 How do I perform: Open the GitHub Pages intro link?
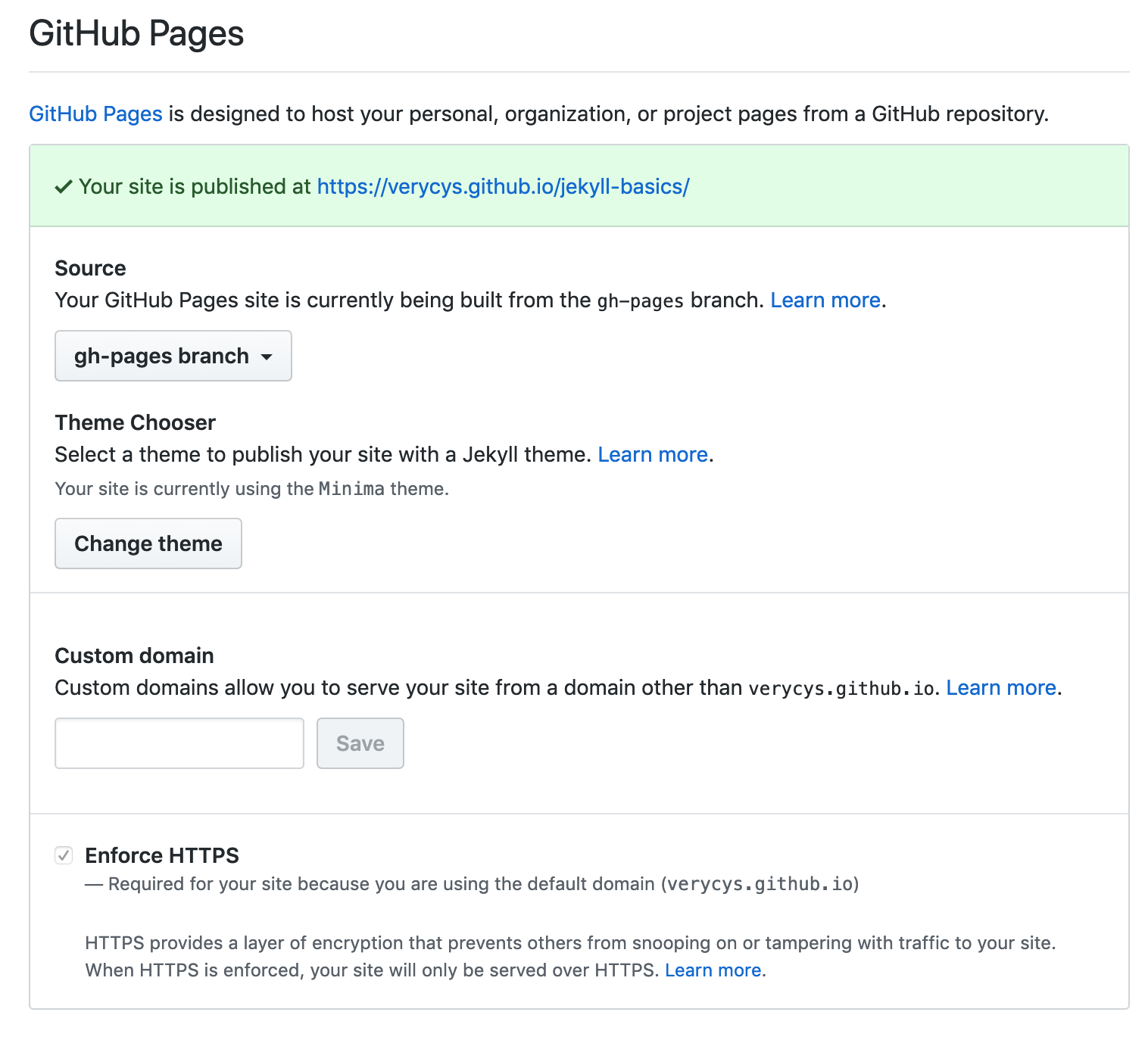pyautogui.click(x=95, y=114)
